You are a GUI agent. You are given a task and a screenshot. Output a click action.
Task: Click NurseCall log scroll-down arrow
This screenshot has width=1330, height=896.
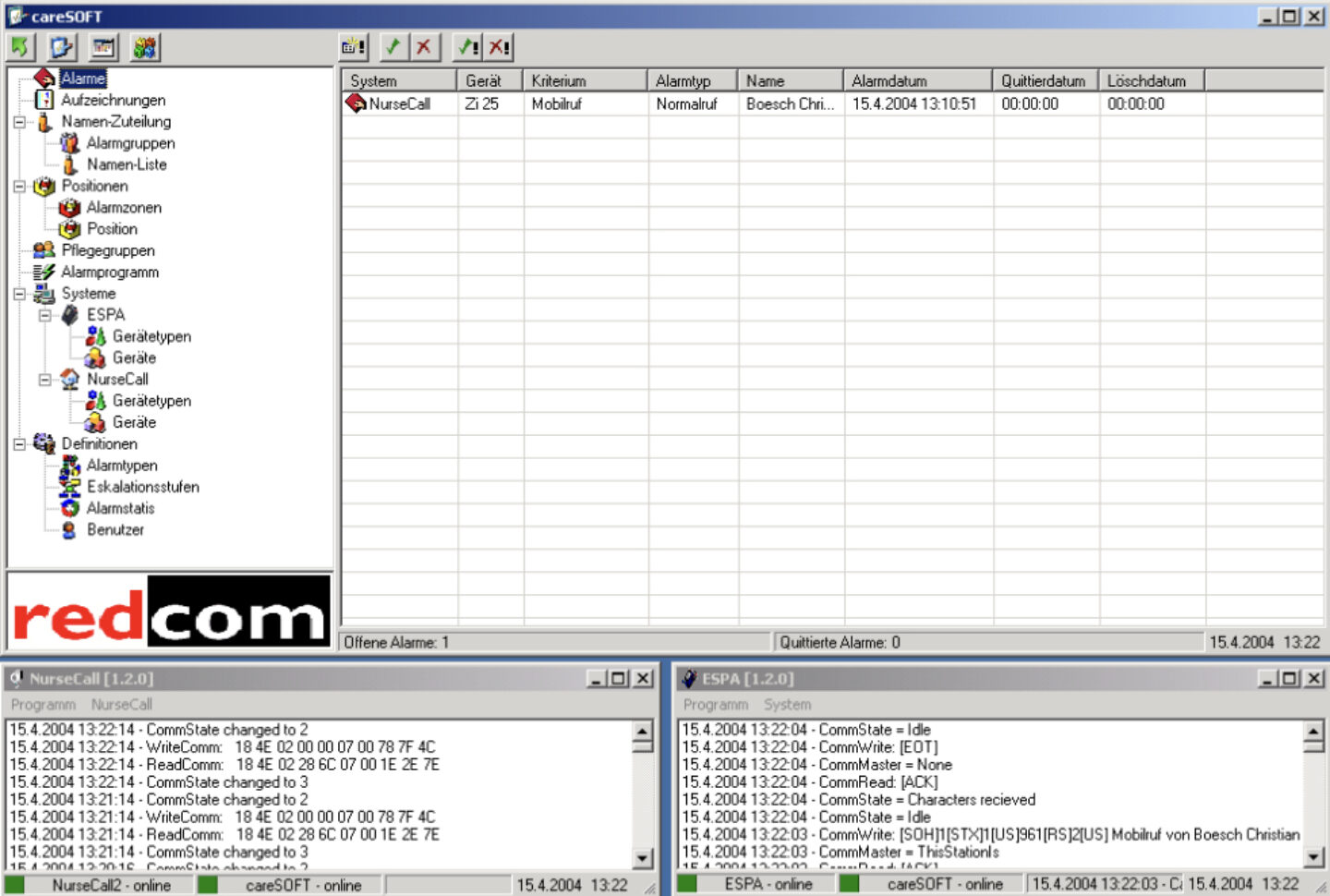click(643, 858)
